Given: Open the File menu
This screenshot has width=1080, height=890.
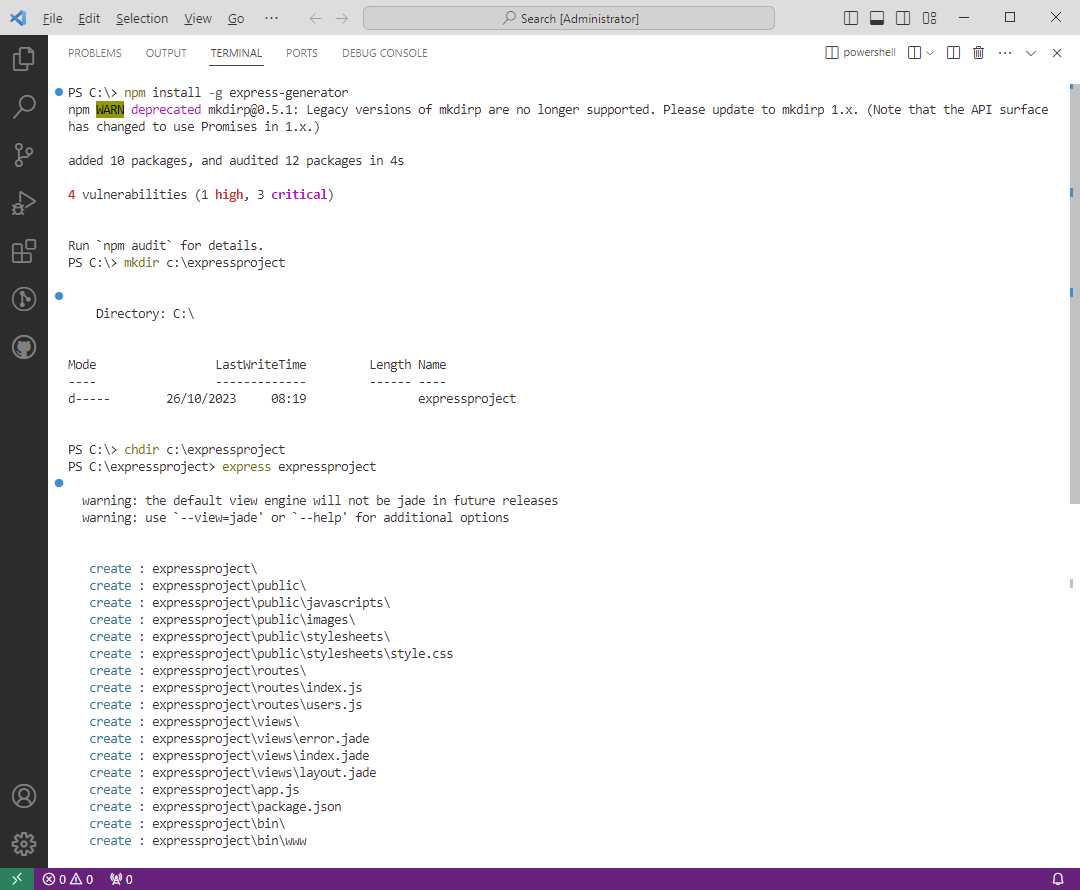Looking at the screenshot, I should pyautogui.click(x=52, y=19).
